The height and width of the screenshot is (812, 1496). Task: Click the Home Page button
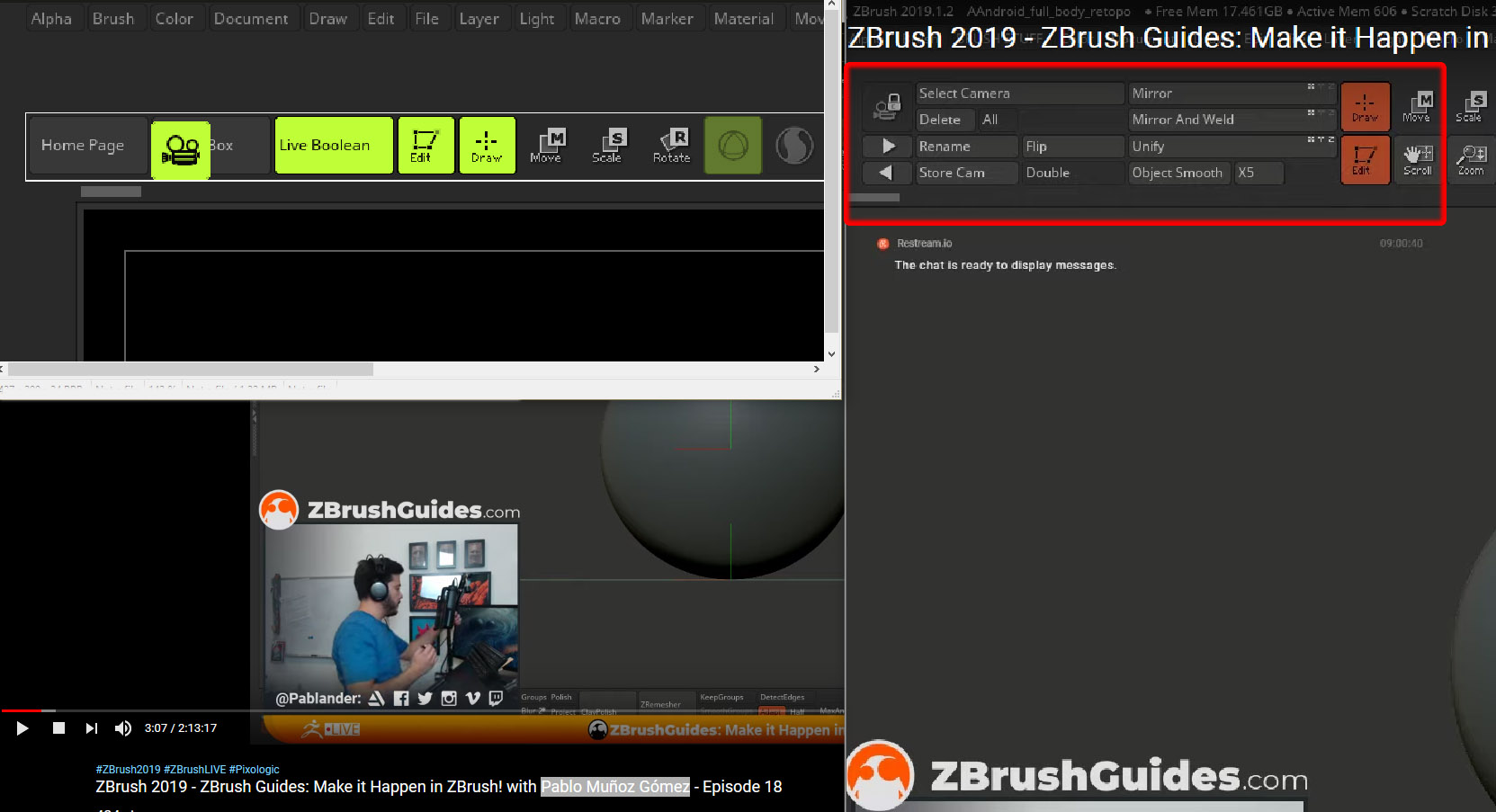[x=86, y=145]
